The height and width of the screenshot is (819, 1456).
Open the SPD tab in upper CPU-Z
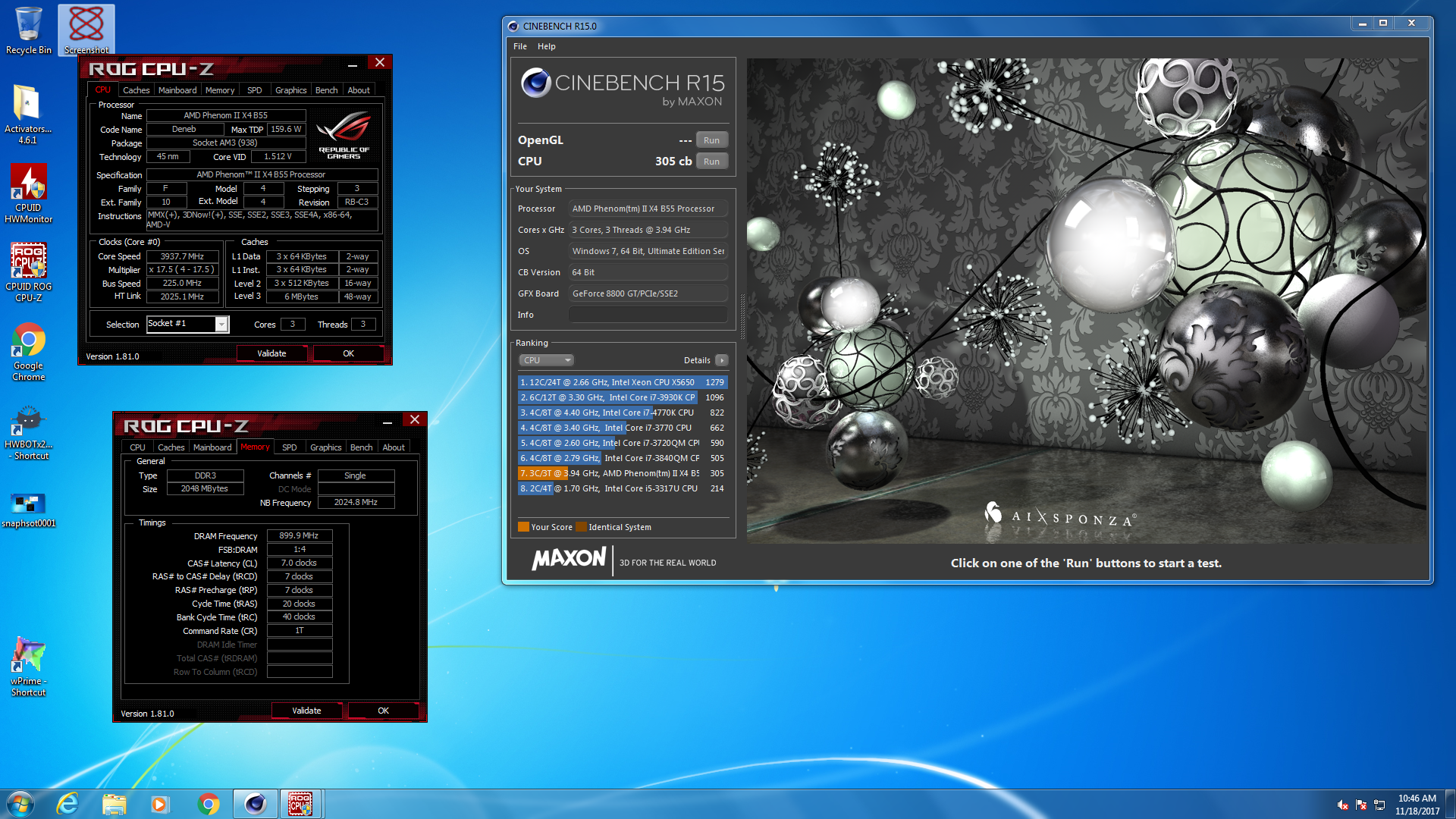tap(255, 90)
